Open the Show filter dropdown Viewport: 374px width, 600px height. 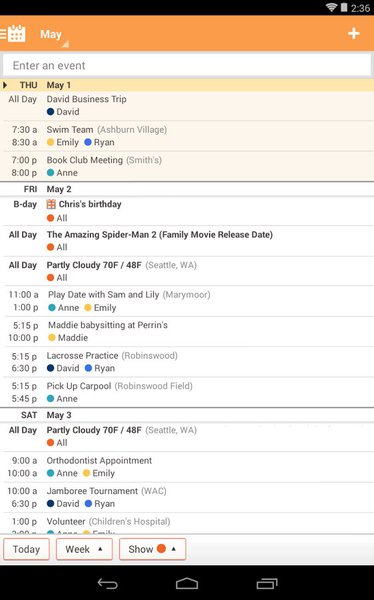pos(152,549)
